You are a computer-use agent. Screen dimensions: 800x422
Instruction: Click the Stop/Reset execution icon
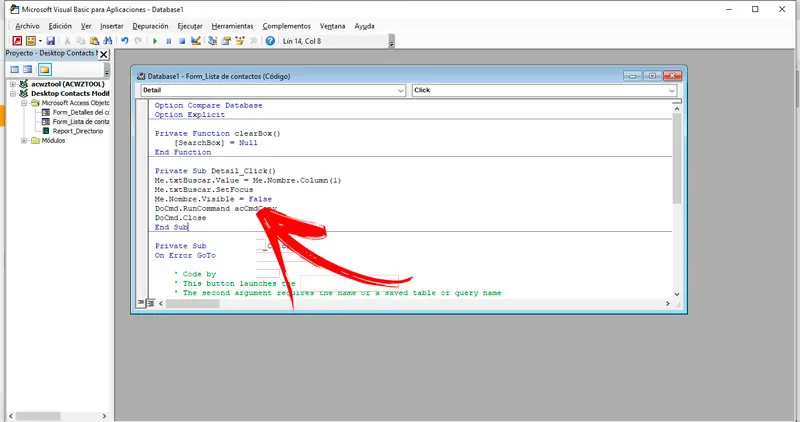click(181, 41)
